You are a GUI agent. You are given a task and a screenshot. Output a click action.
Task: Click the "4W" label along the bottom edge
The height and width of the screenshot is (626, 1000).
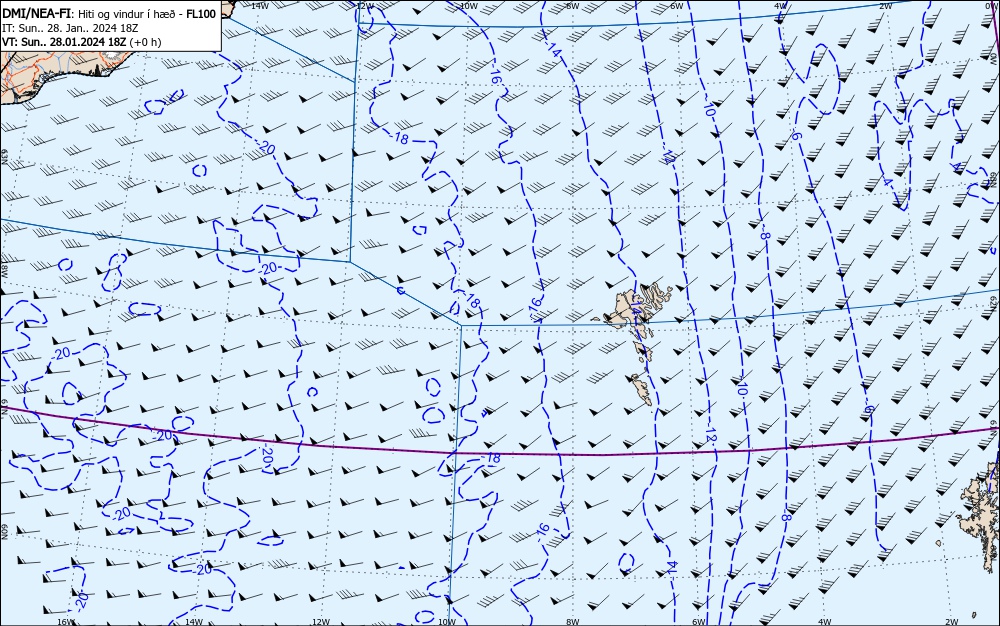825,622
